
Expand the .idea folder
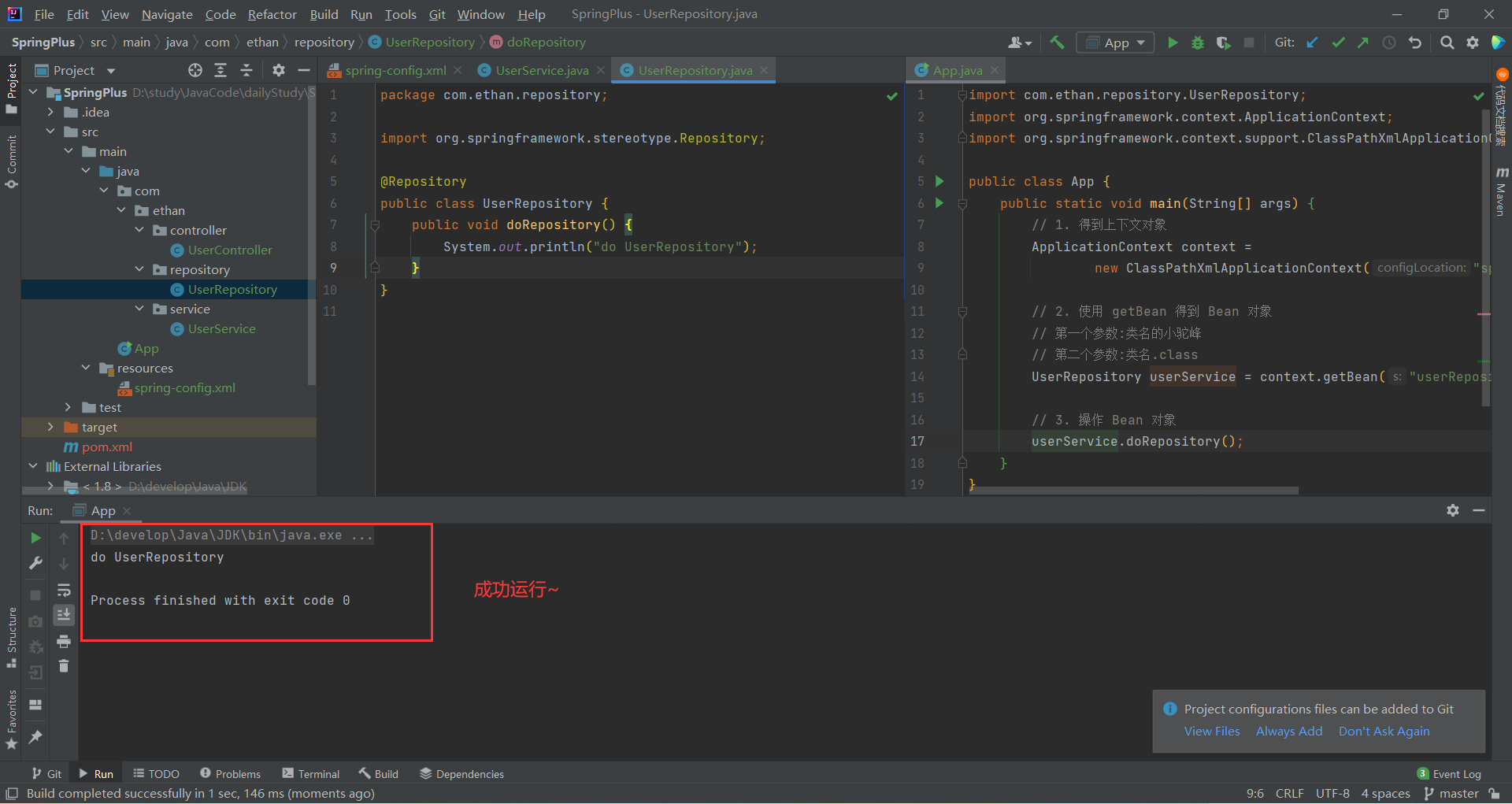coord(50,112)
